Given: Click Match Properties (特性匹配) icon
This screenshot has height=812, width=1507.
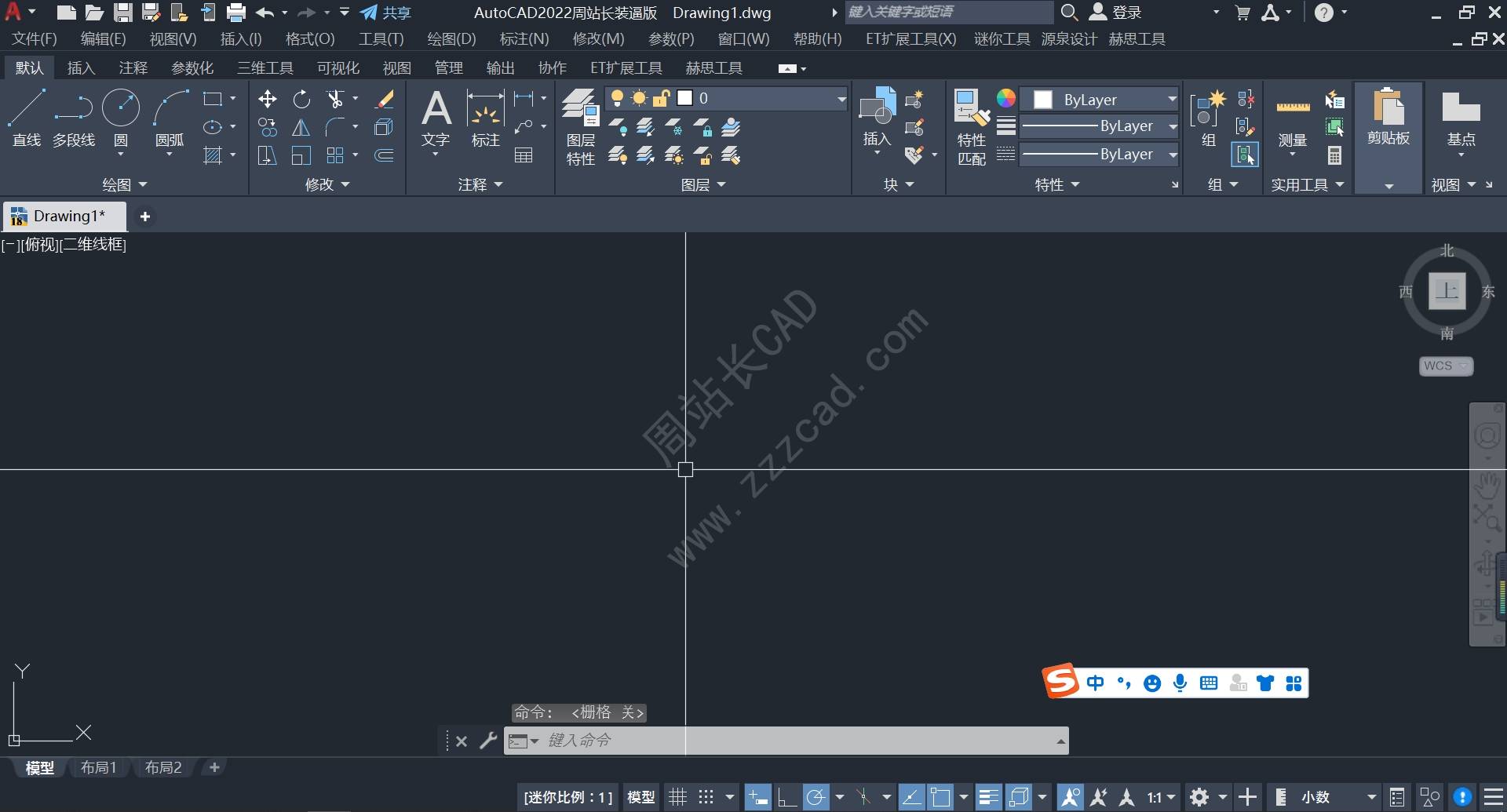Looking at the screenshot, I should [x=972, y=127].
